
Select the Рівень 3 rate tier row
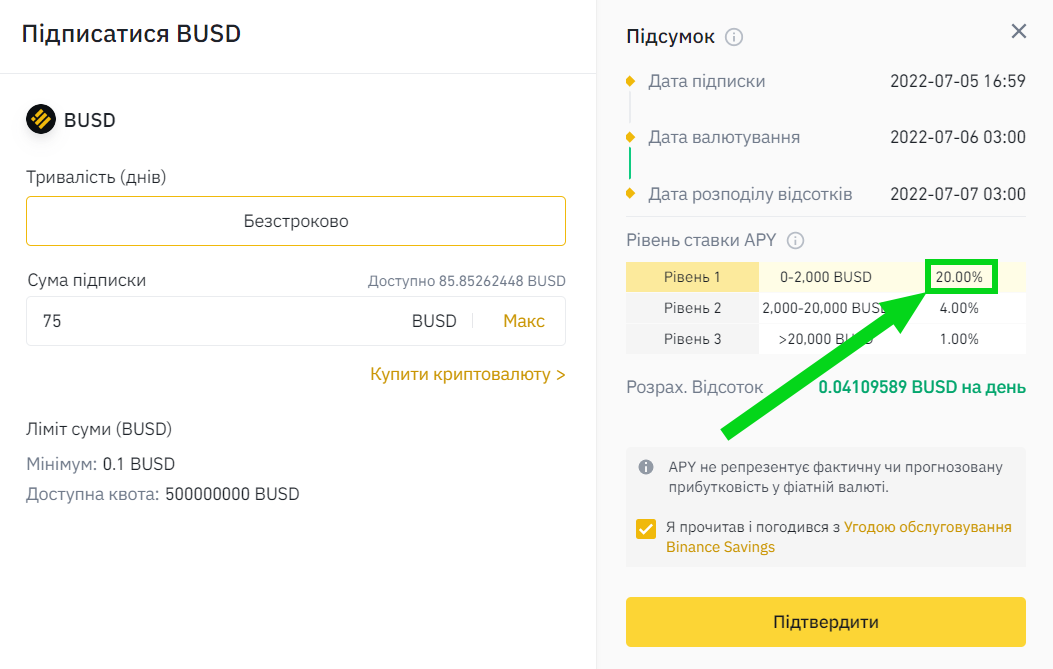click(692, 339)
